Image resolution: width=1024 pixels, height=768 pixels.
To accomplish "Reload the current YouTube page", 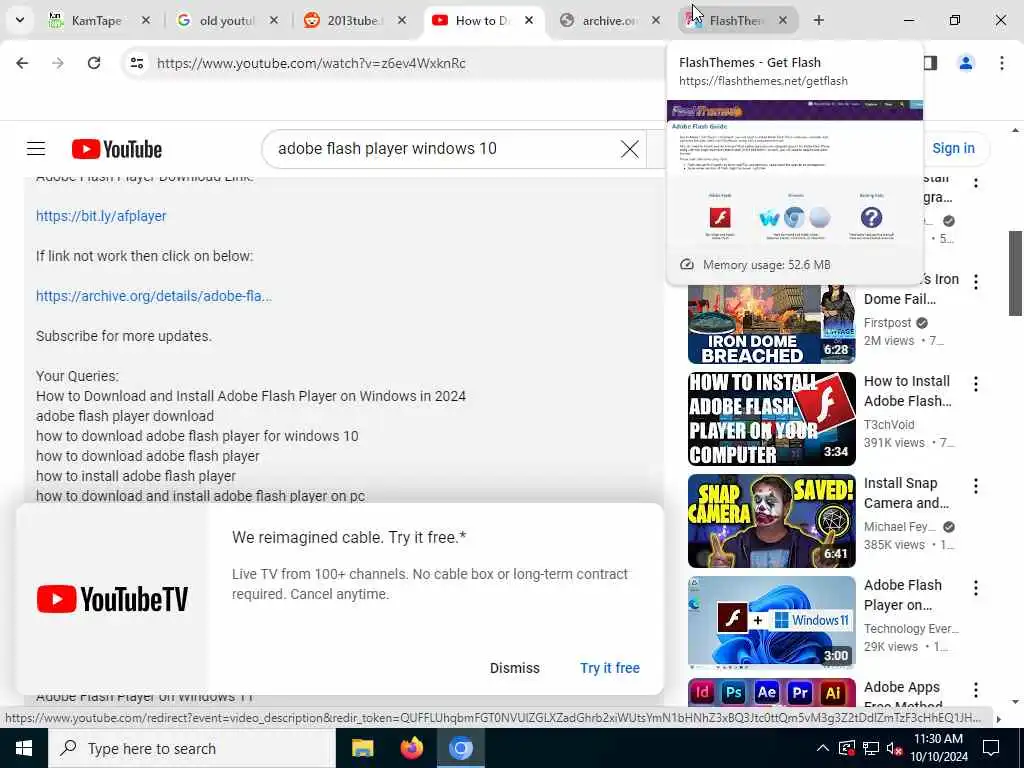I will coord(94,63).
